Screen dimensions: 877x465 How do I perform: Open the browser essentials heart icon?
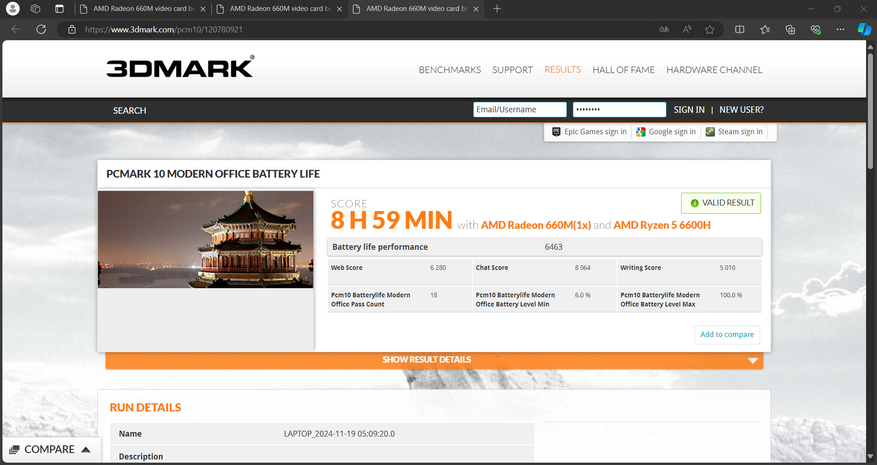815,30
